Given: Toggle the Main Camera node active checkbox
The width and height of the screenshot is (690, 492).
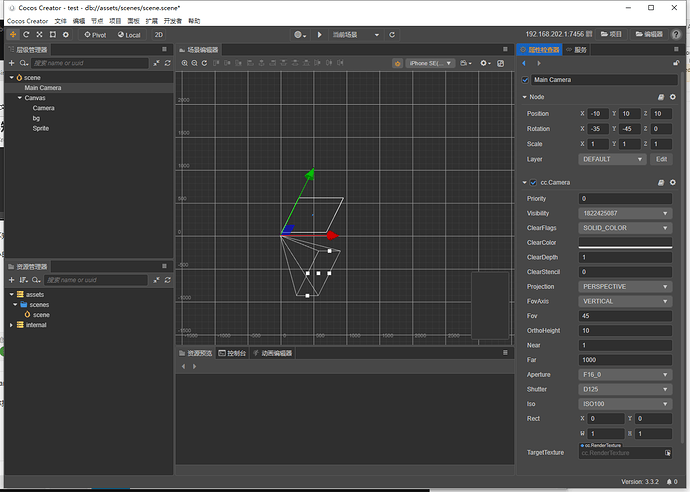Looking at the screenshot, I should [525, 80].
